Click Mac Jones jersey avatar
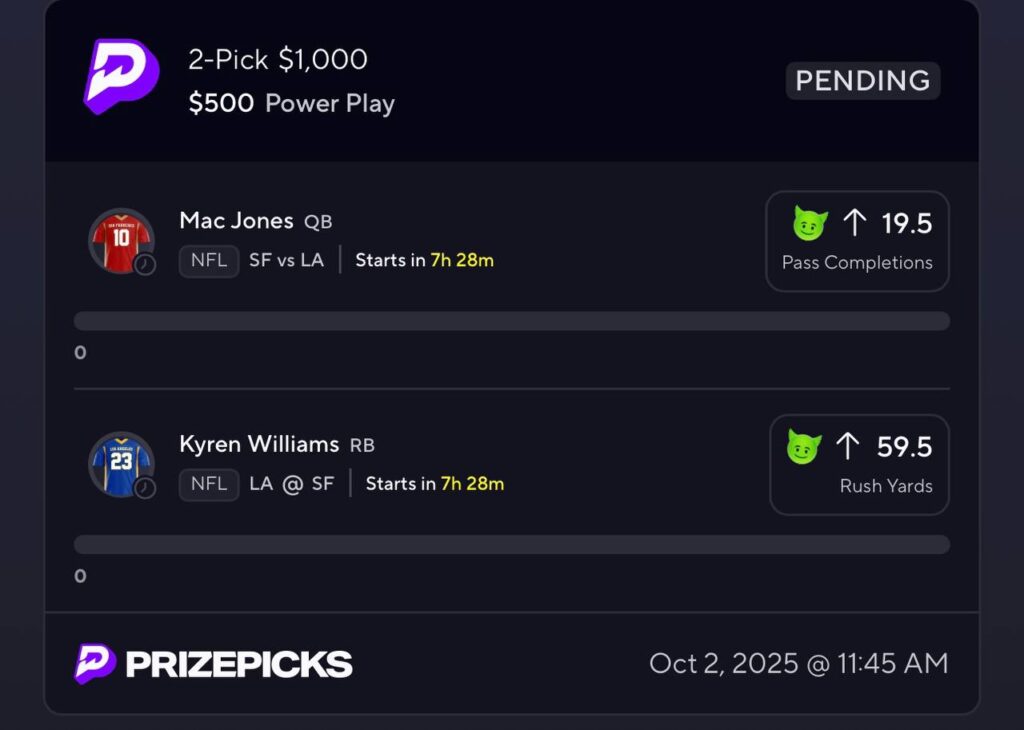Screen dimensions: 1024x730 pyautogui.click(x=120, y=240)
